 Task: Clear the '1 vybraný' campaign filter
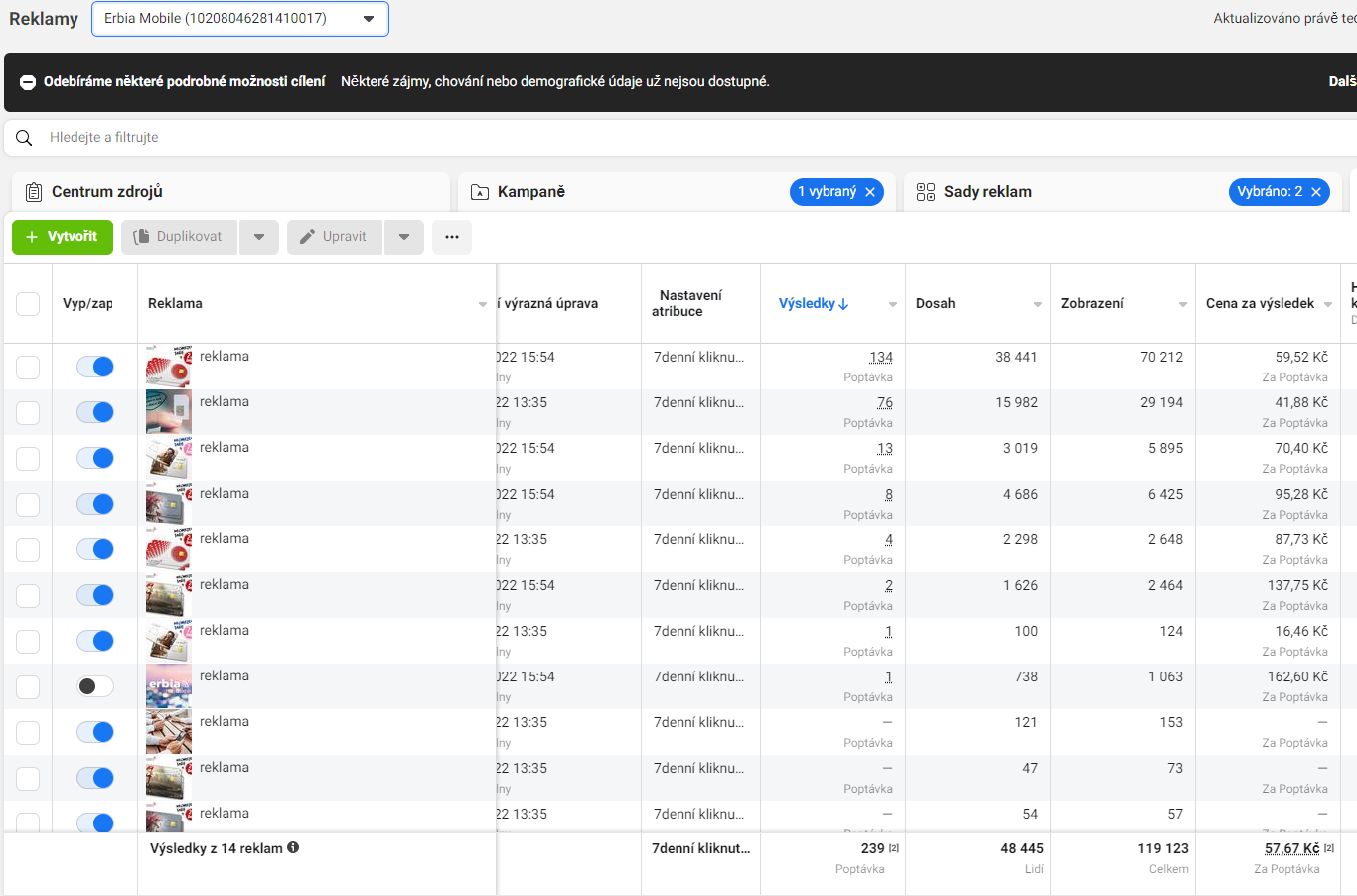[870, 192]
